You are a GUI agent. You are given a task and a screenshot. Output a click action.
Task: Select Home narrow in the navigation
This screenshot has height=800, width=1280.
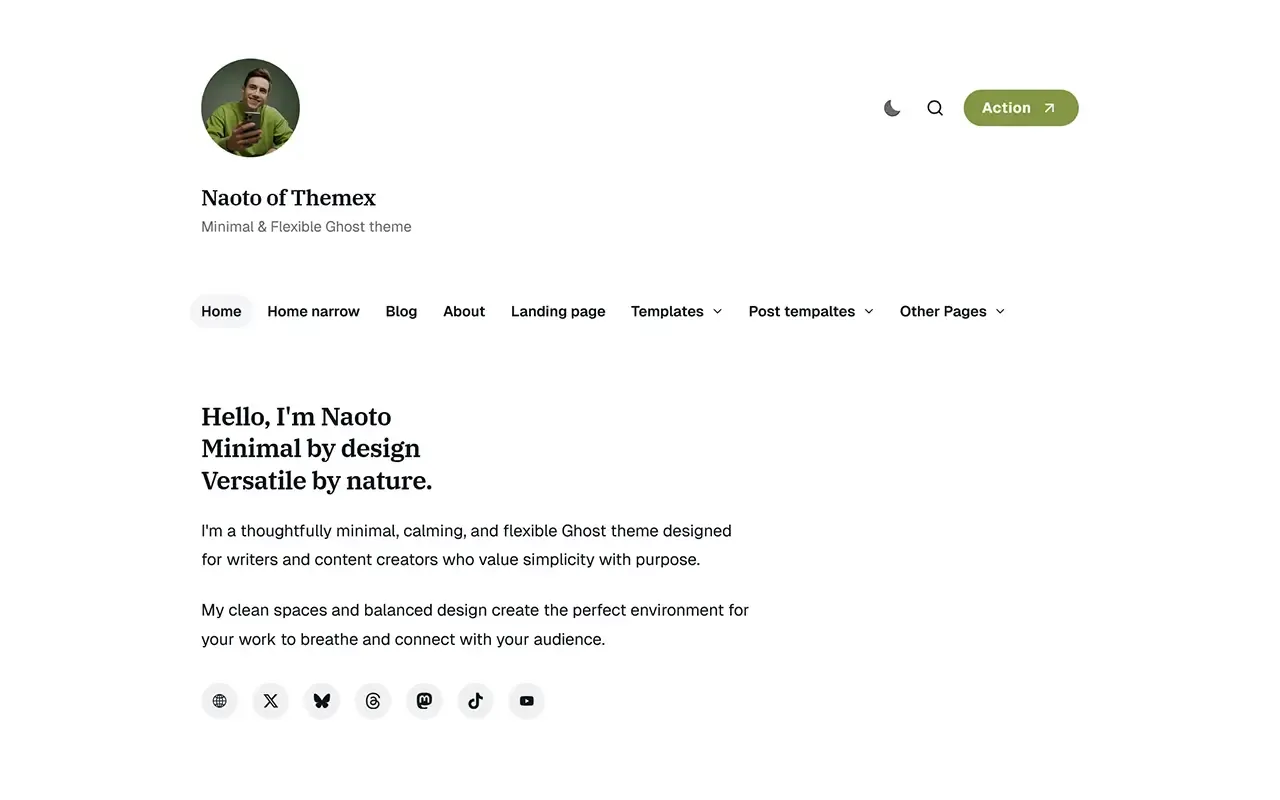313,311
